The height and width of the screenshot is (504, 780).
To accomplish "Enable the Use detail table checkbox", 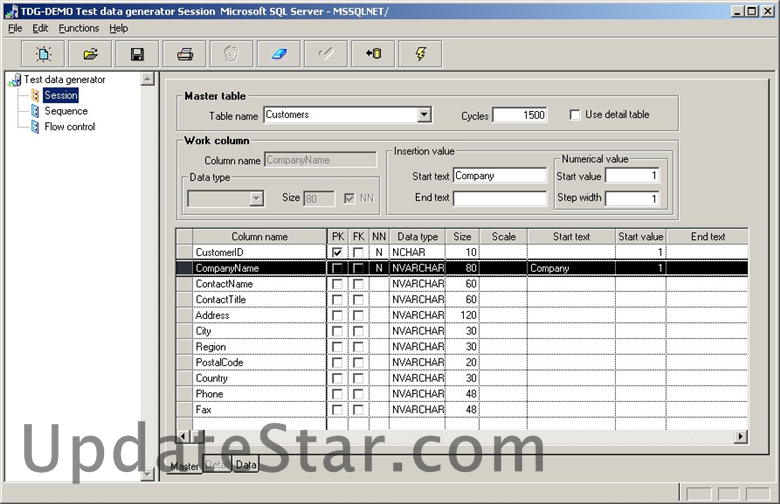I will click(575, 115).
